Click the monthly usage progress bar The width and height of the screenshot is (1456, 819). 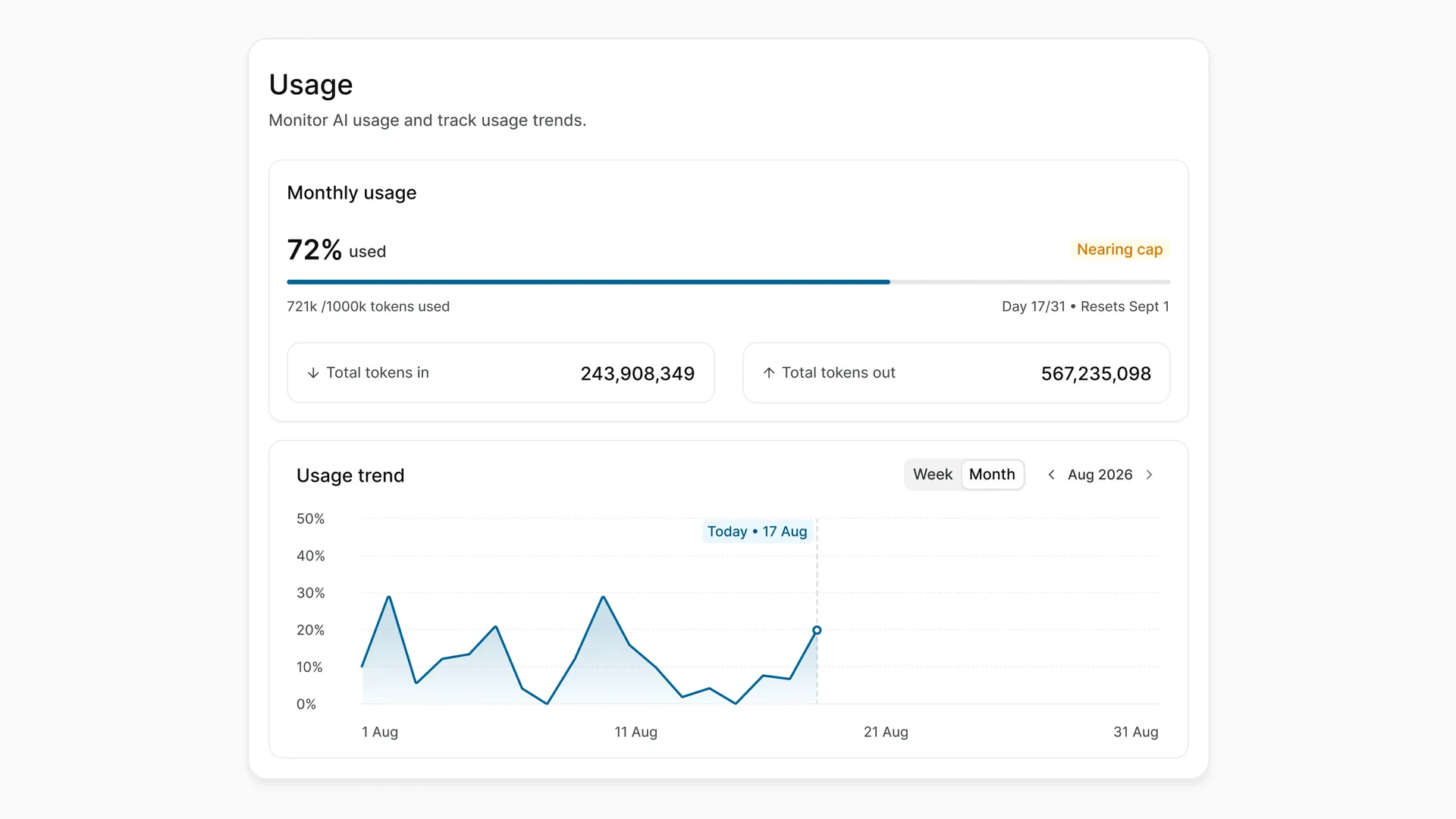(x=728, y=282)
